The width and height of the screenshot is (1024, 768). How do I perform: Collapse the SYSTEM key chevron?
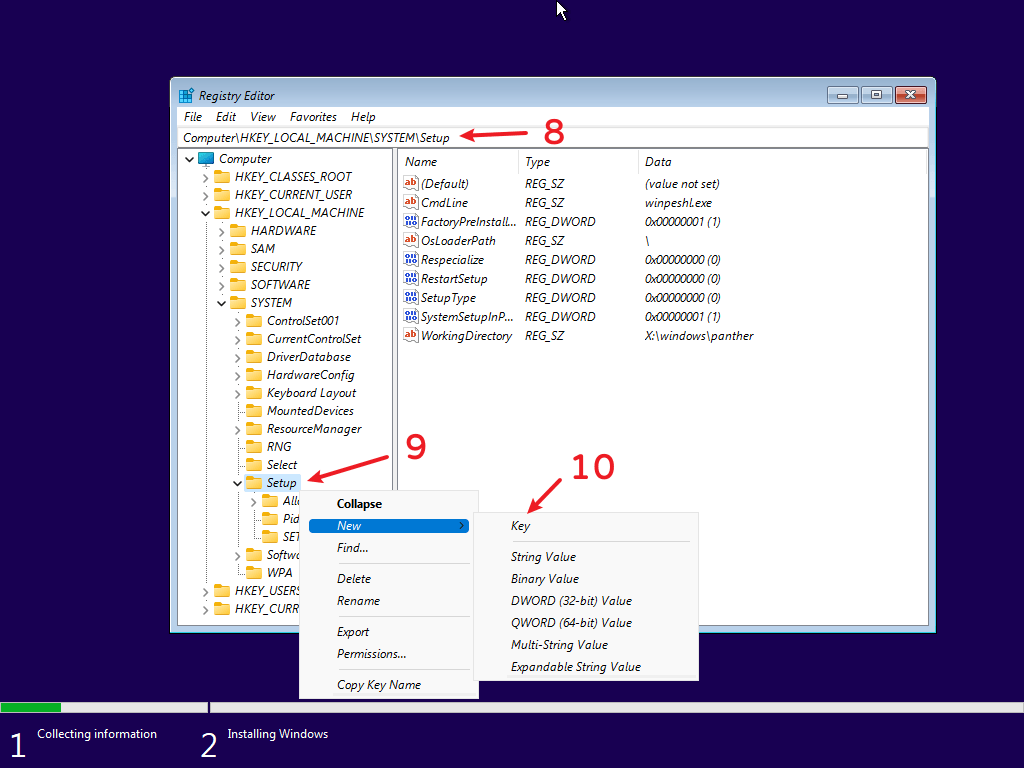(221, 303)
